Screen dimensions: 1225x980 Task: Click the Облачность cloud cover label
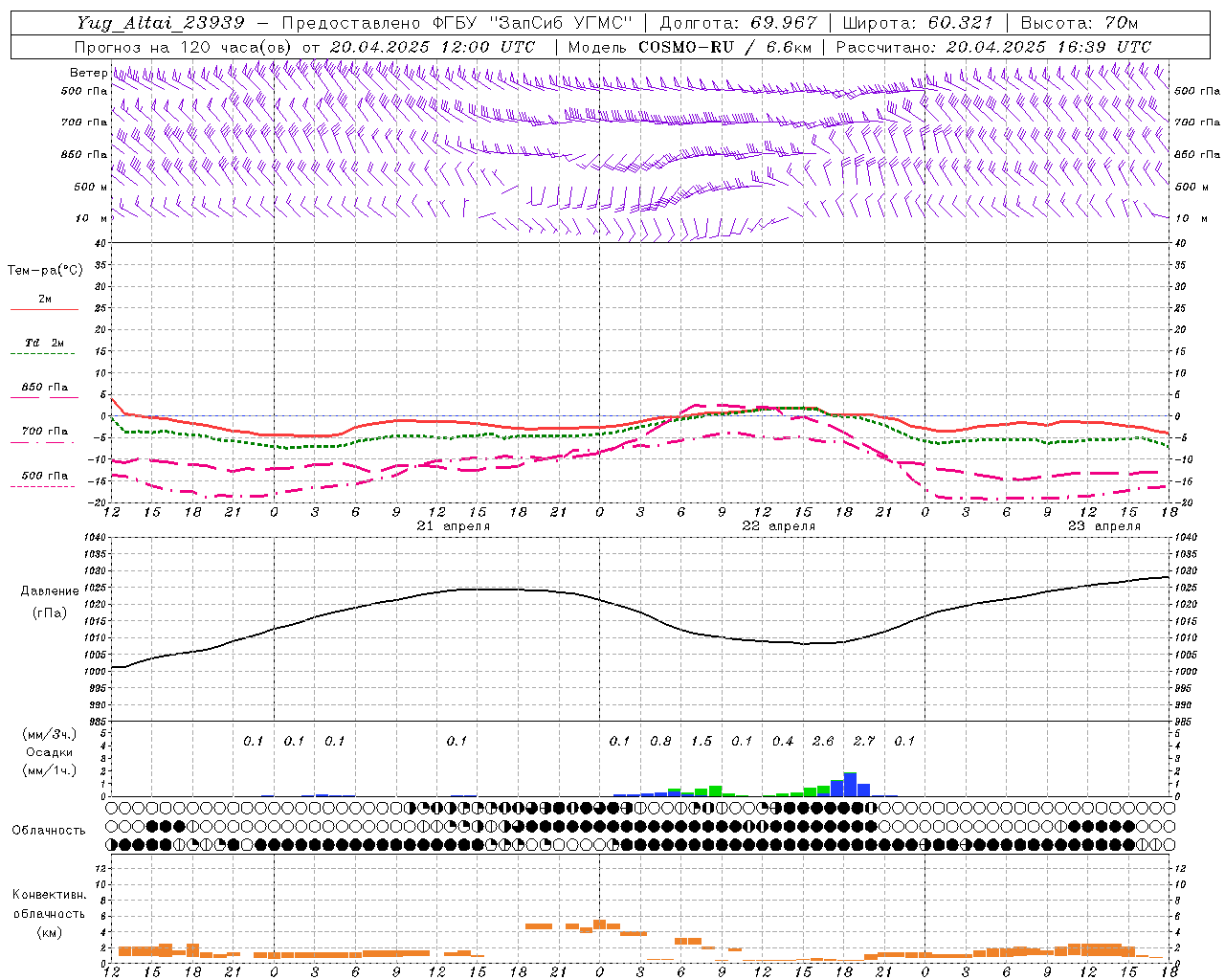click(x=49, y=831)
